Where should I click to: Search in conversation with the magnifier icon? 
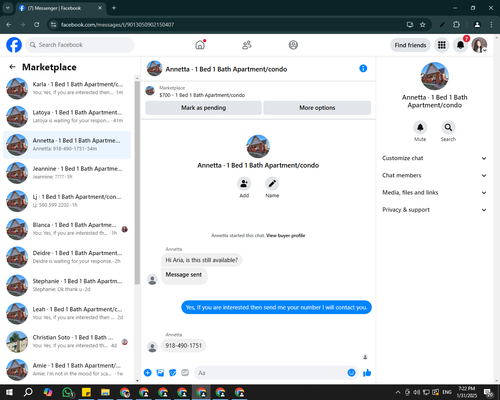[448, 127]
